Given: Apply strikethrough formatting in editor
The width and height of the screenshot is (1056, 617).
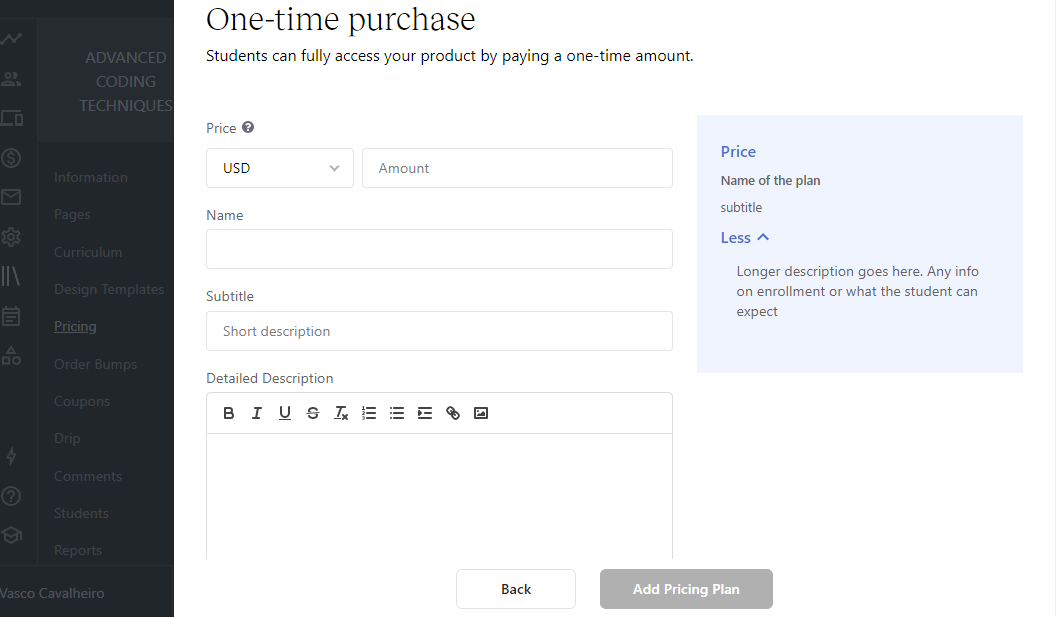Looking at the screenshot, I should tap(312, 413).
